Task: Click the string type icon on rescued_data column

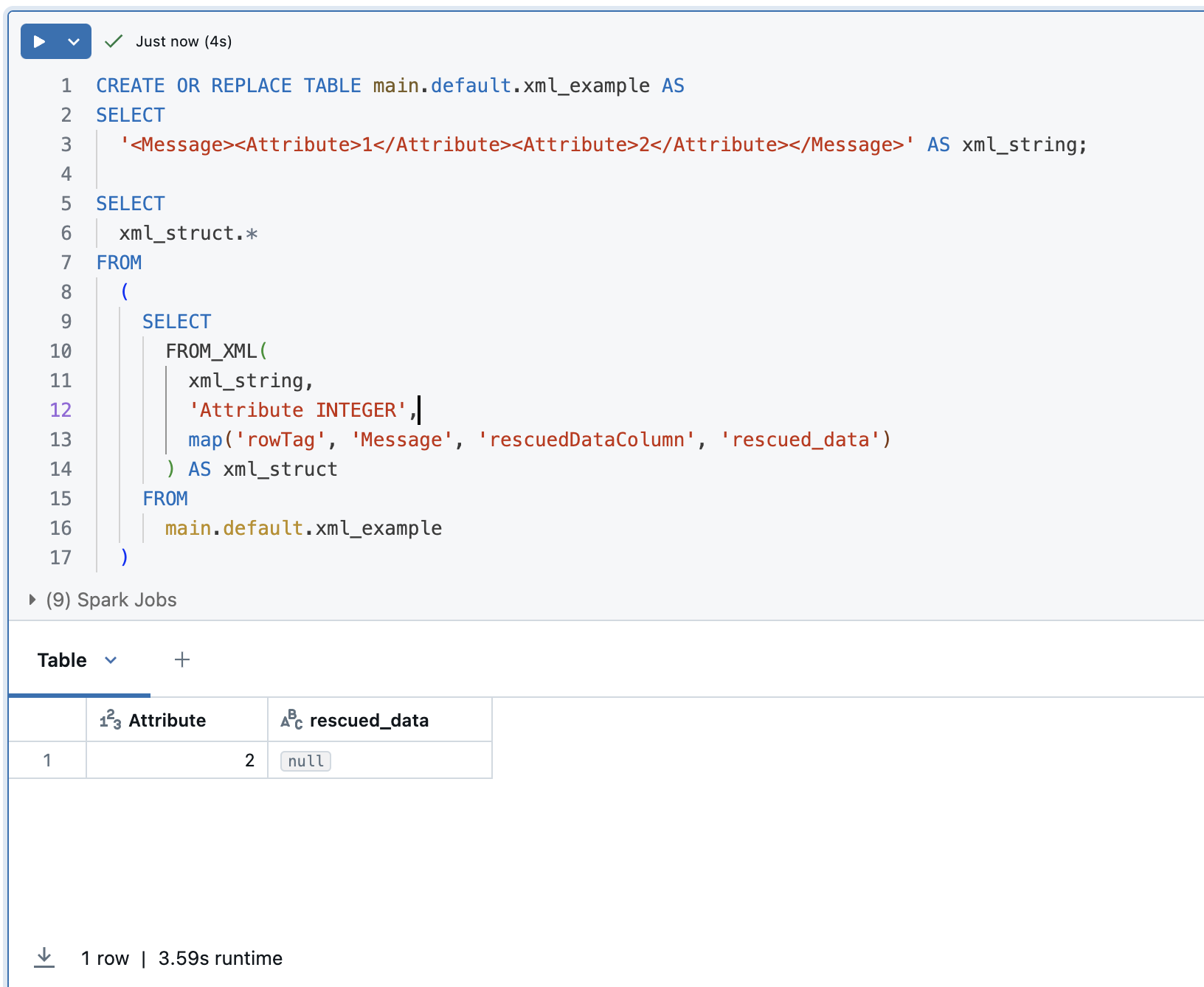Action: click(291, 719)
